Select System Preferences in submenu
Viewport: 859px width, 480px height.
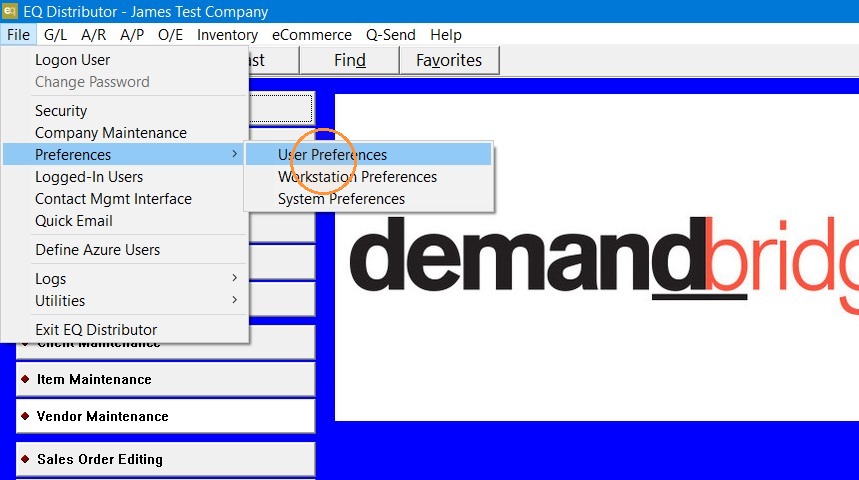[x=369, y=198]
